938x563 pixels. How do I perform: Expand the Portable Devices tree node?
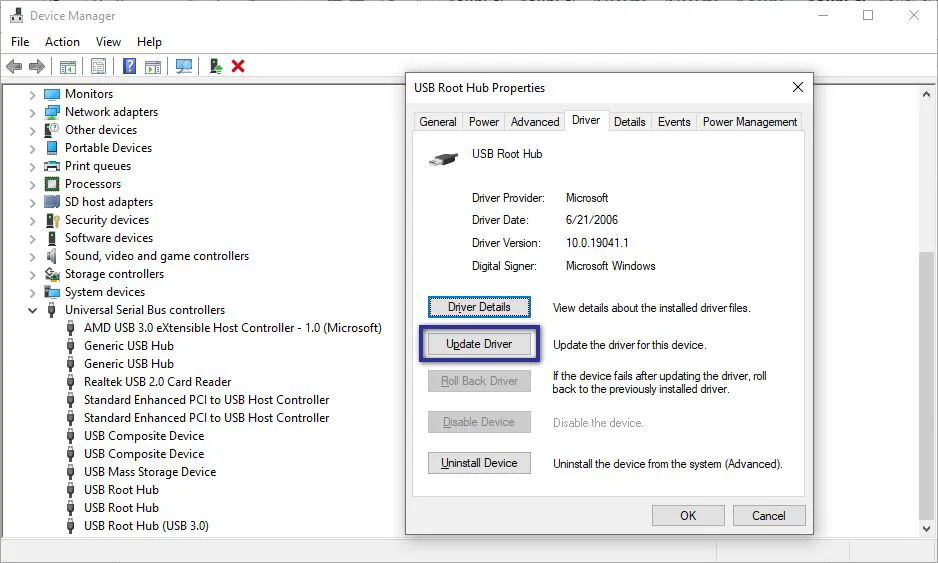(x=32, y=148)
